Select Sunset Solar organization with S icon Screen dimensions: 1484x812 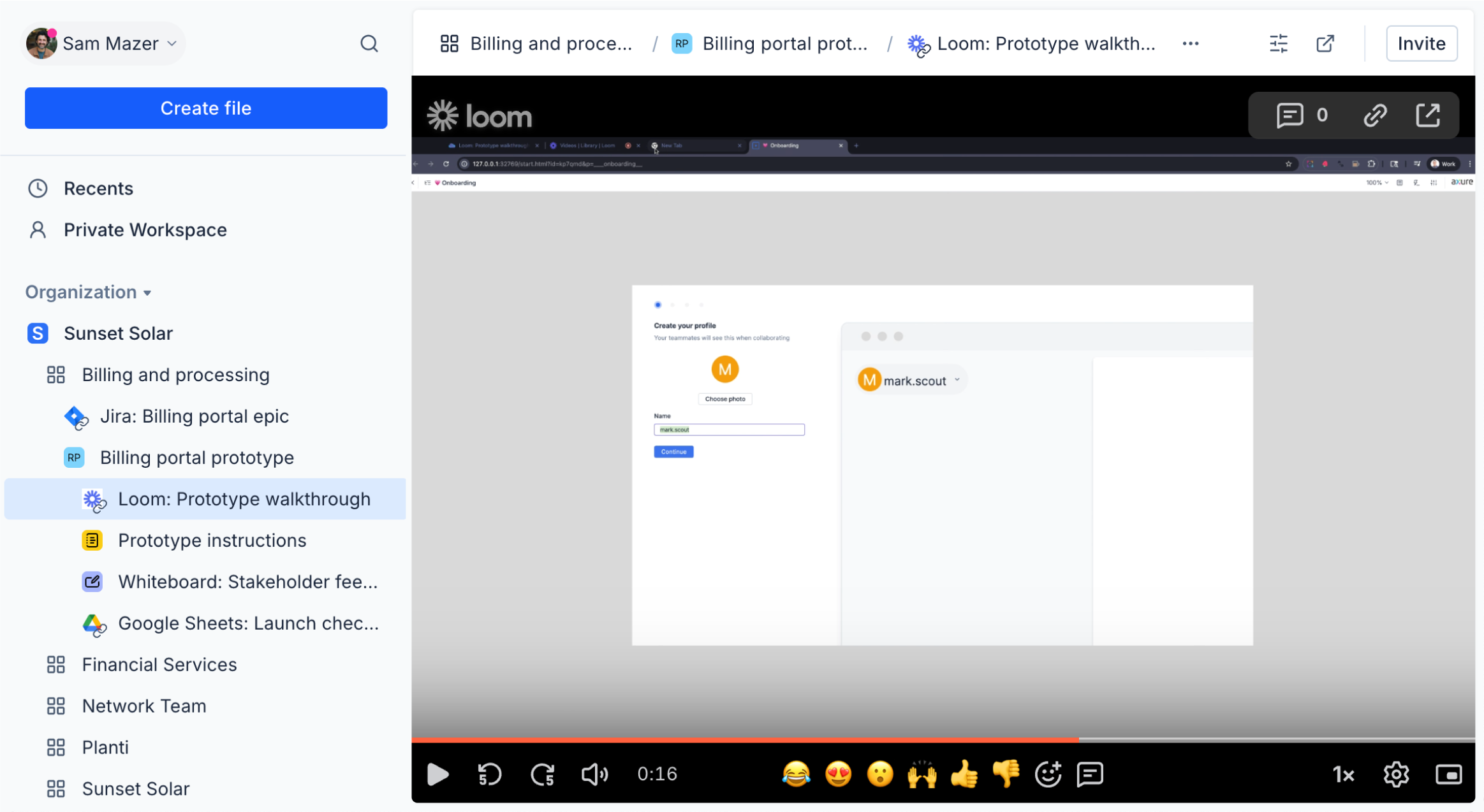100,333
